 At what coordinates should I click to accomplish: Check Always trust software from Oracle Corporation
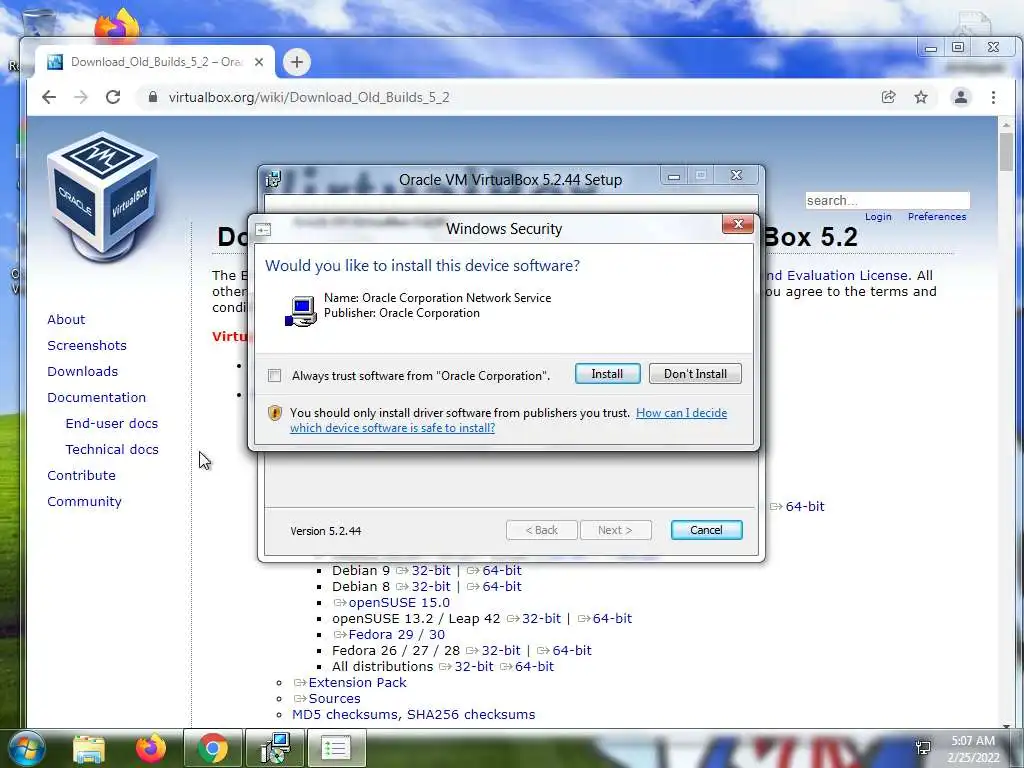click(274, 376)
